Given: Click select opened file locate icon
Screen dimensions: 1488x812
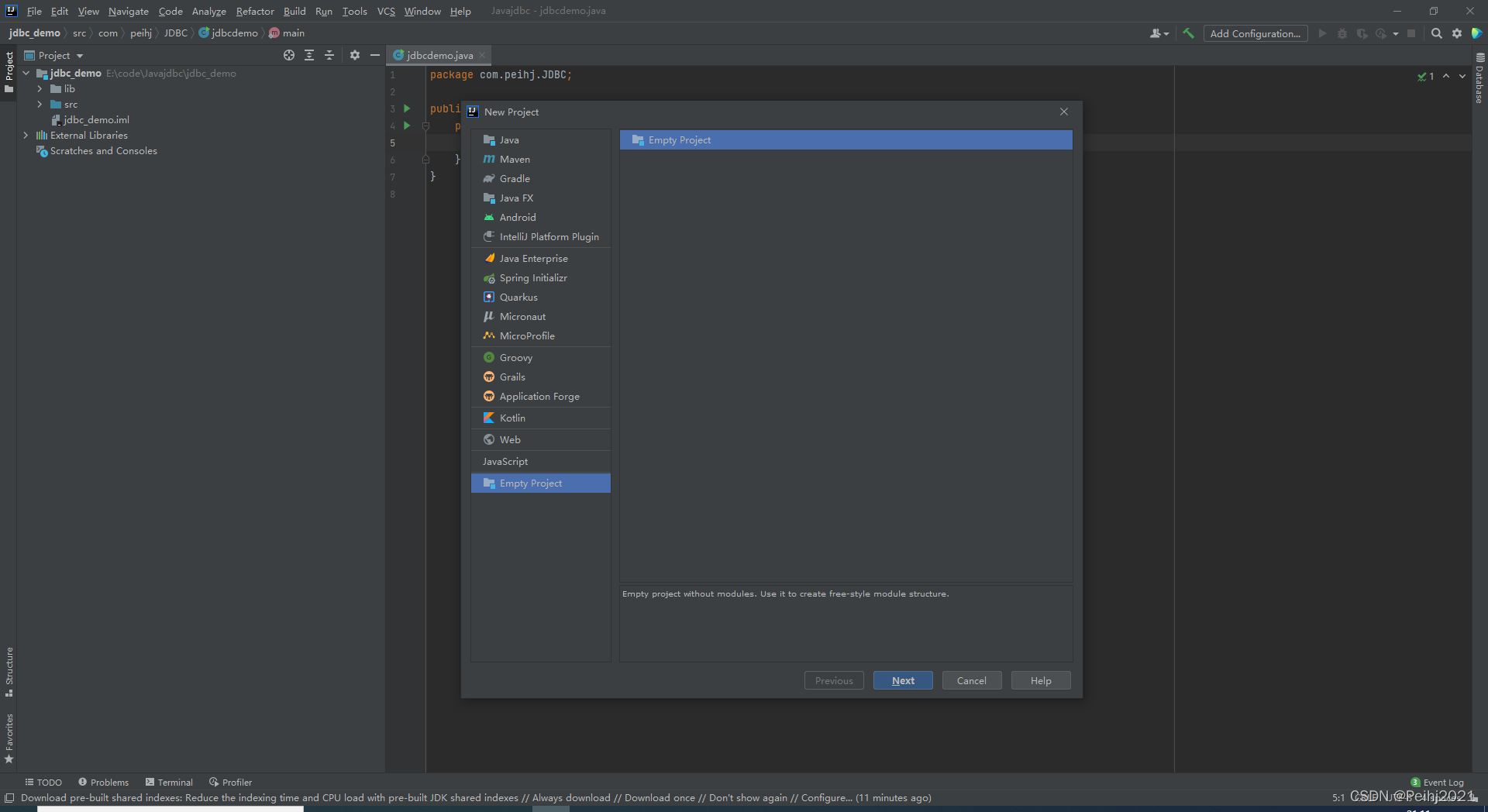Looking at the screenshot, I should (x=289, y=55).
